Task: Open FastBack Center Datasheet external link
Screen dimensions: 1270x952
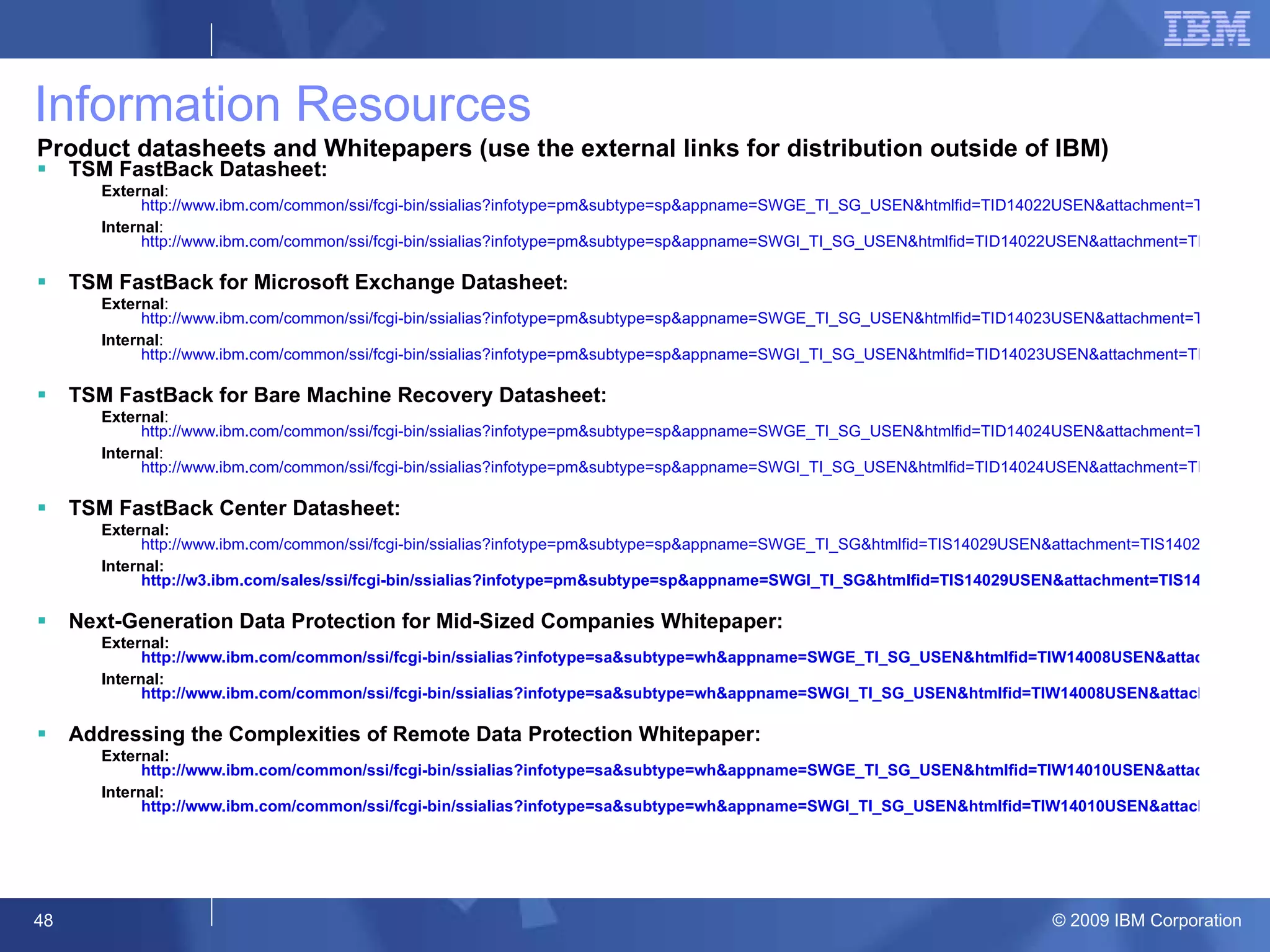Action: (x=670, y=544)
